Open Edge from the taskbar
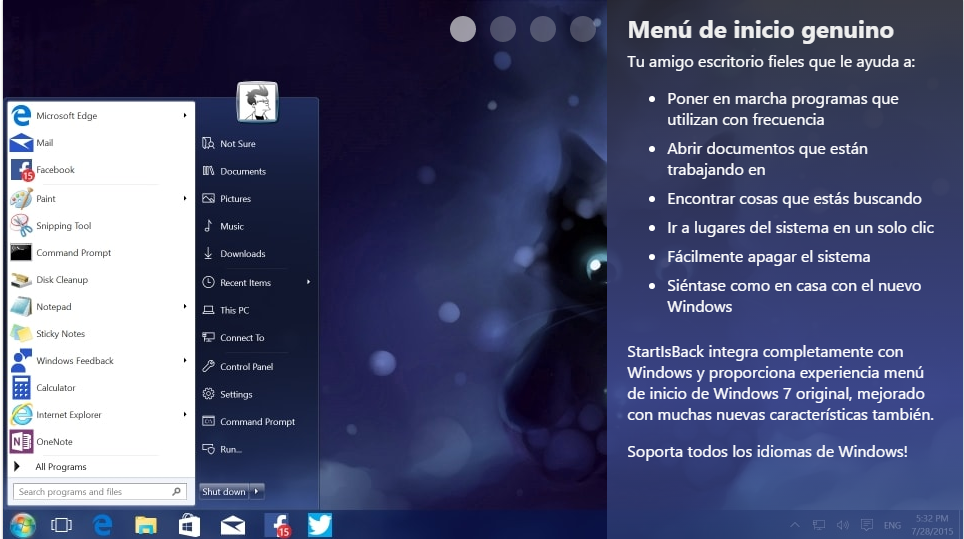This screenshot has width=964, height=539. 103,525
